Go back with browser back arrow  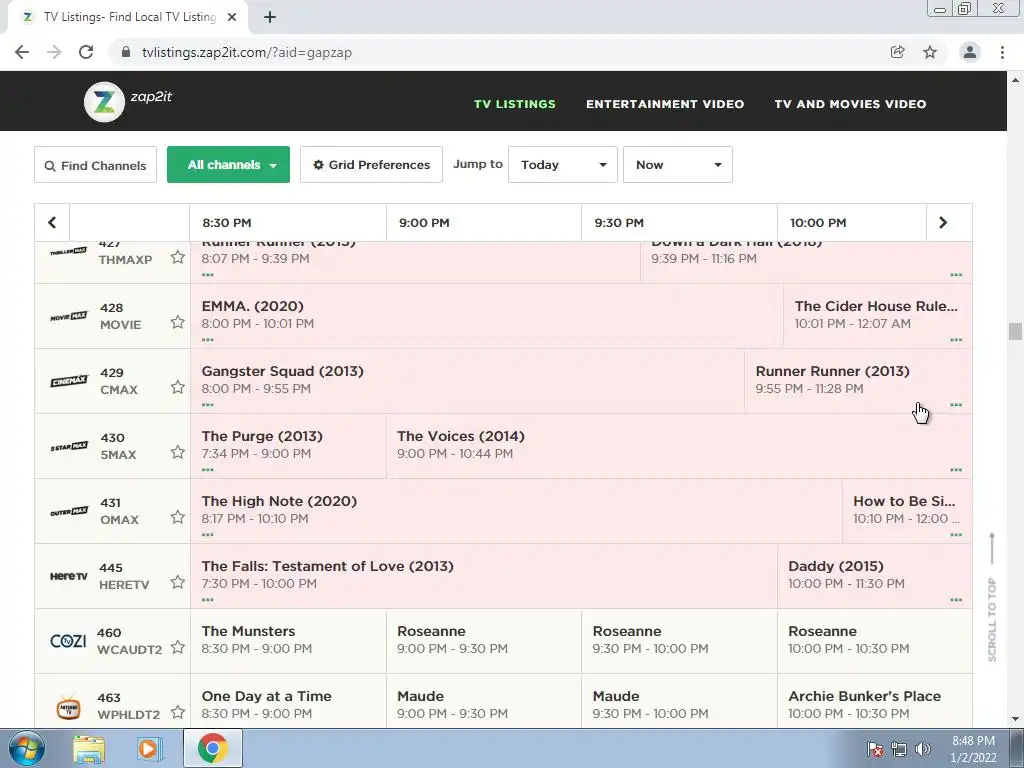pos(22,52)
